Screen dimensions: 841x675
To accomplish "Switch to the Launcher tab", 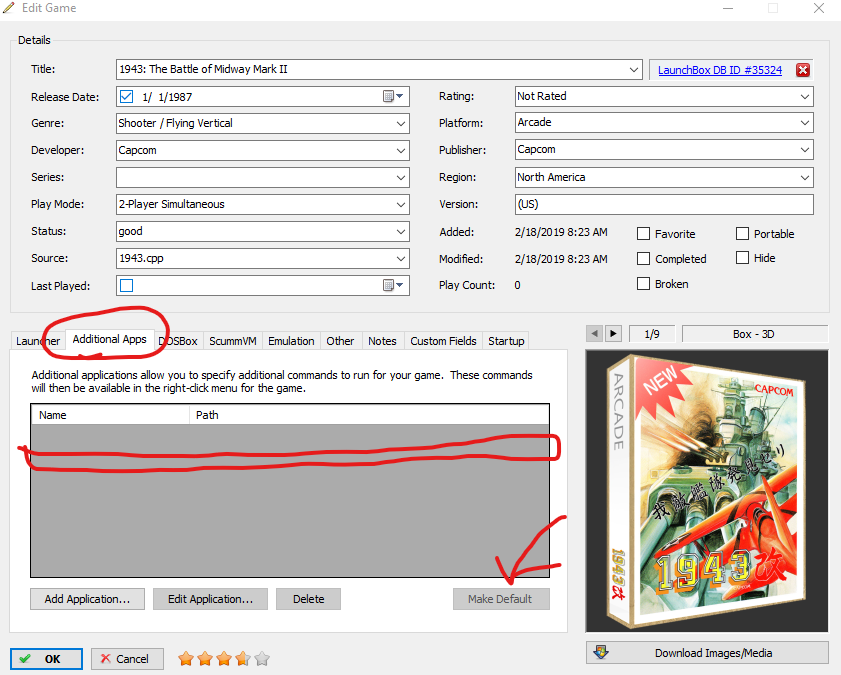I will (38, 341).
